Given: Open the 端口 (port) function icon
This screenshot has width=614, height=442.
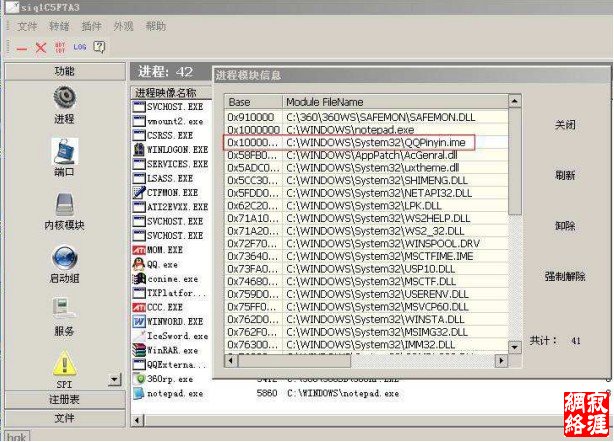Looking at the screenshot, I should click(x=65, y=152).
